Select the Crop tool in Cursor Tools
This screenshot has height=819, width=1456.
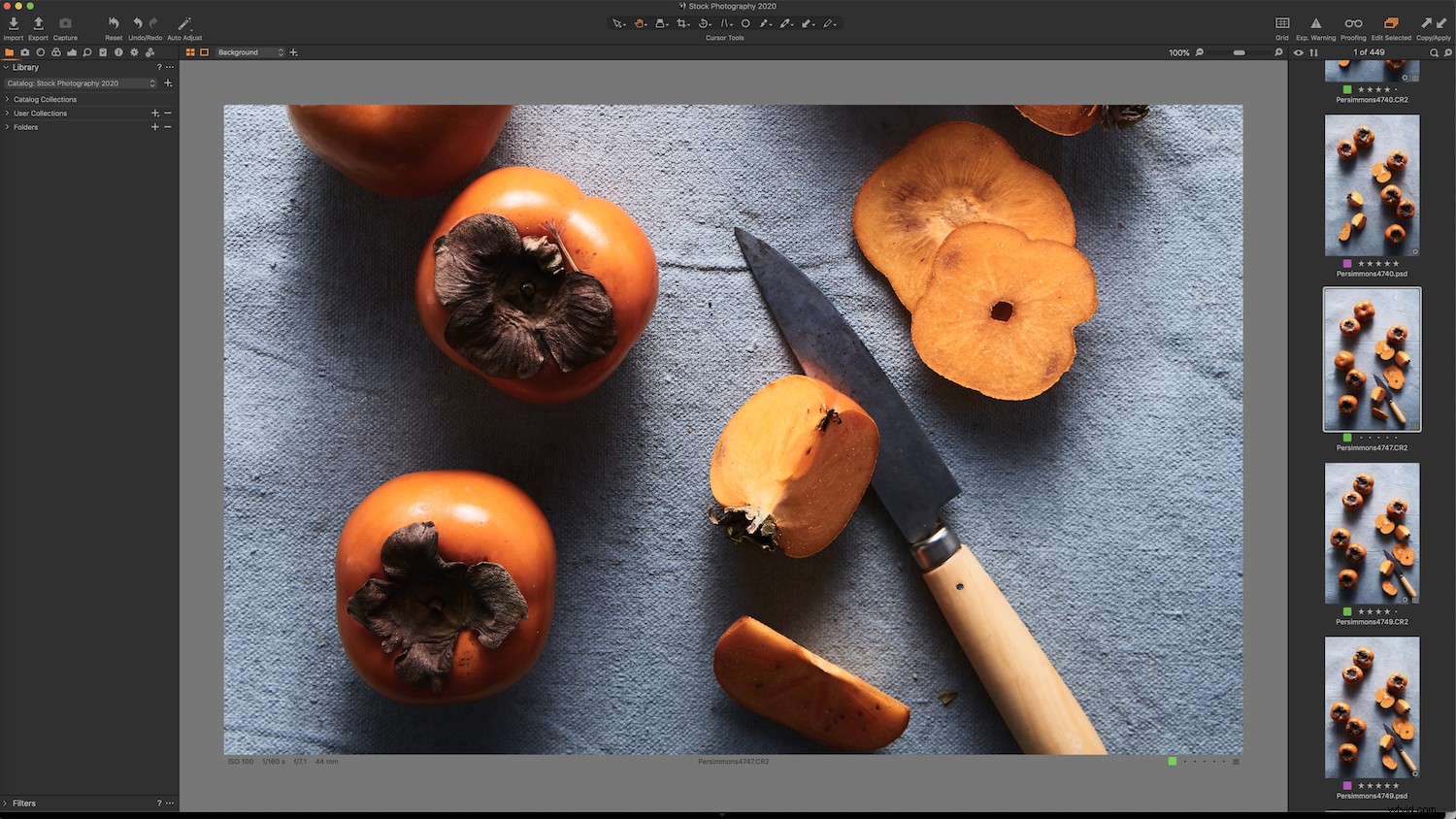click(681, 22)
